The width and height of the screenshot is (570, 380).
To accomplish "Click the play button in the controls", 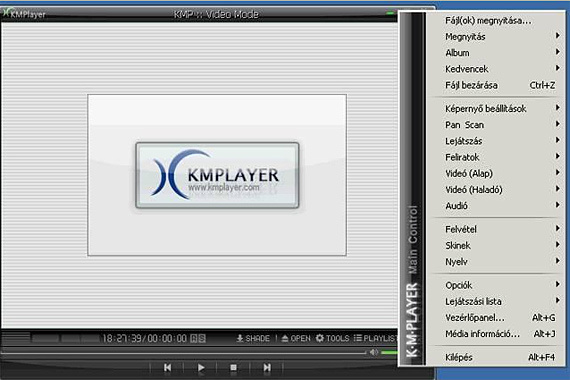I will pos(201,368).
